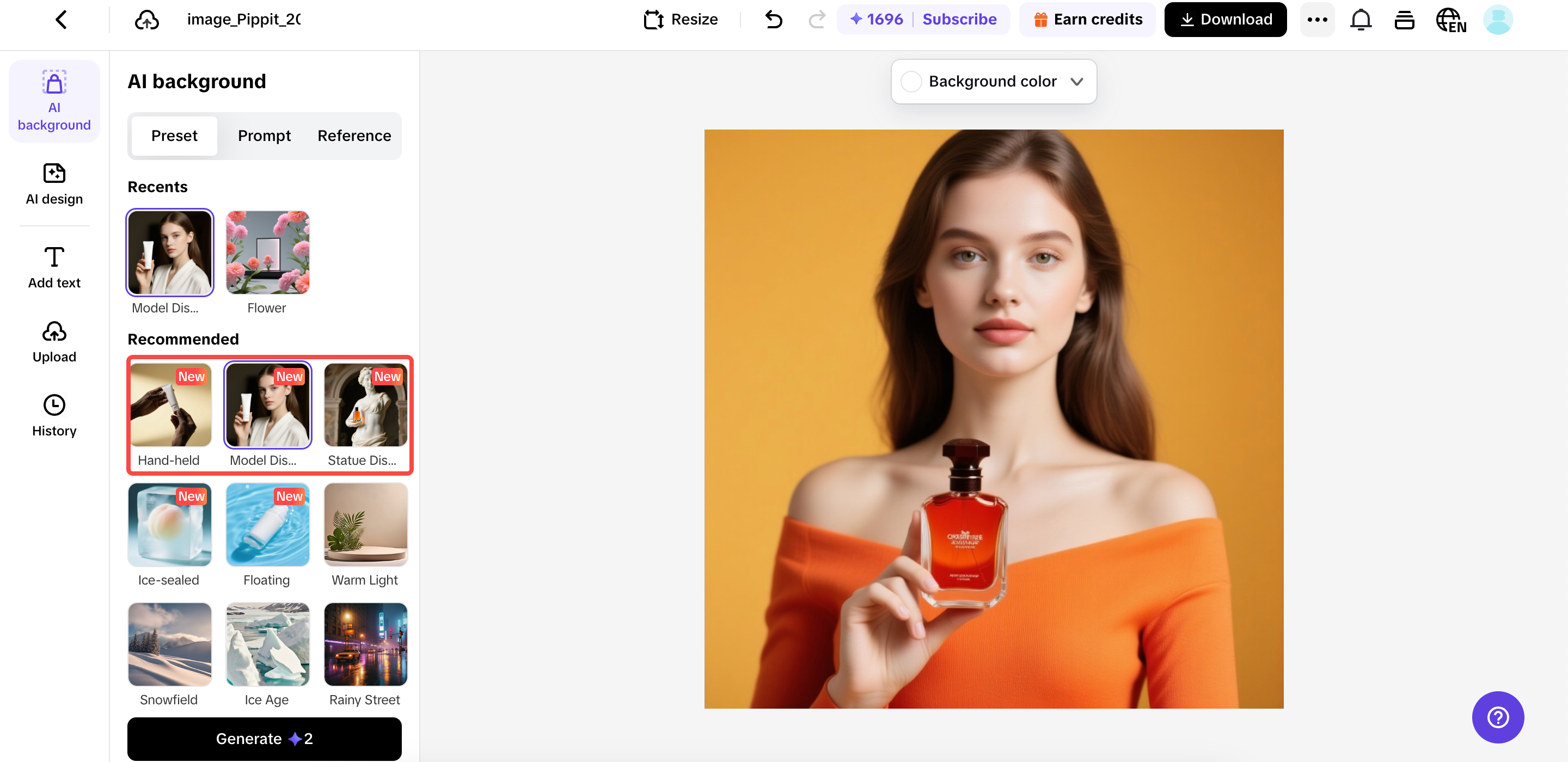Viewport: 1568px width, 762px height.
Task: Click the white Background color swatch circle
Action: (911, 82)
